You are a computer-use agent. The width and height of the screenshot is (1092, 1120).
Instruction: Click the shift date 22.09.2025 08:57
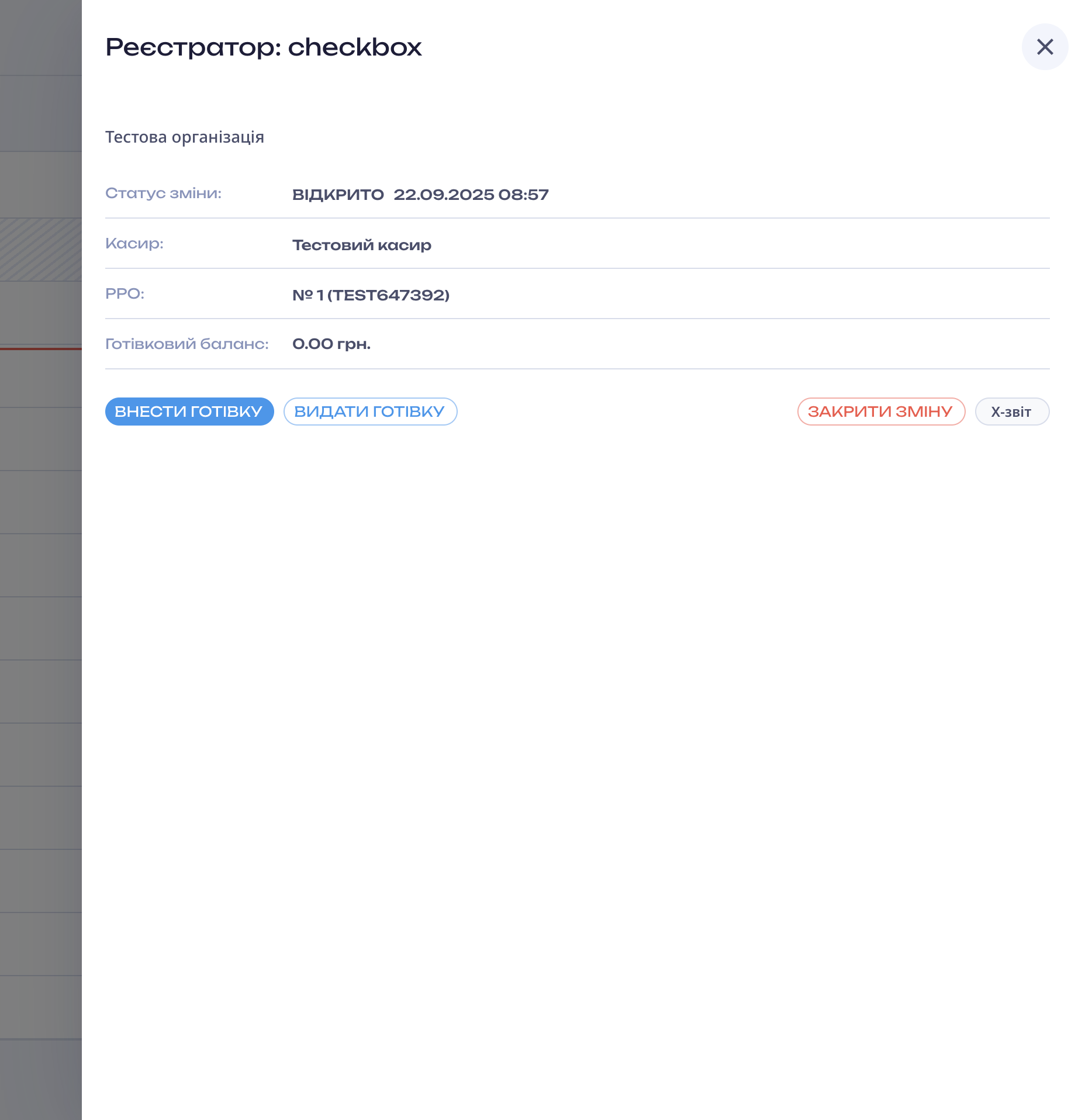[471, 195]
